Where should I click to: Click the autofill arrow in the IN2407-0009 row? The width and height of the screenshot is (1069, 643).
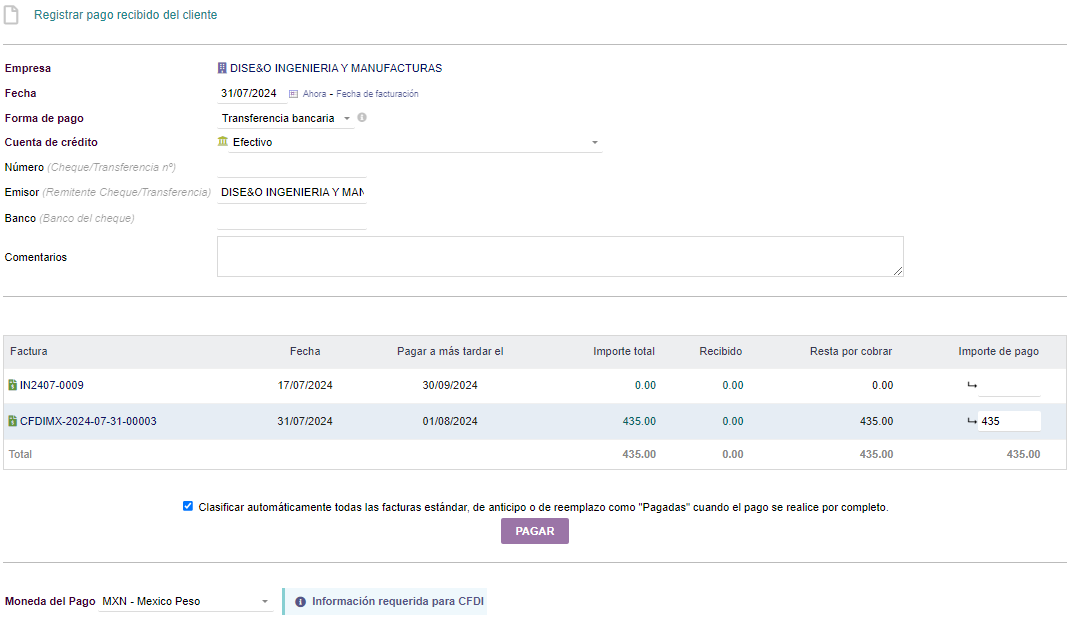pos(971,385)
